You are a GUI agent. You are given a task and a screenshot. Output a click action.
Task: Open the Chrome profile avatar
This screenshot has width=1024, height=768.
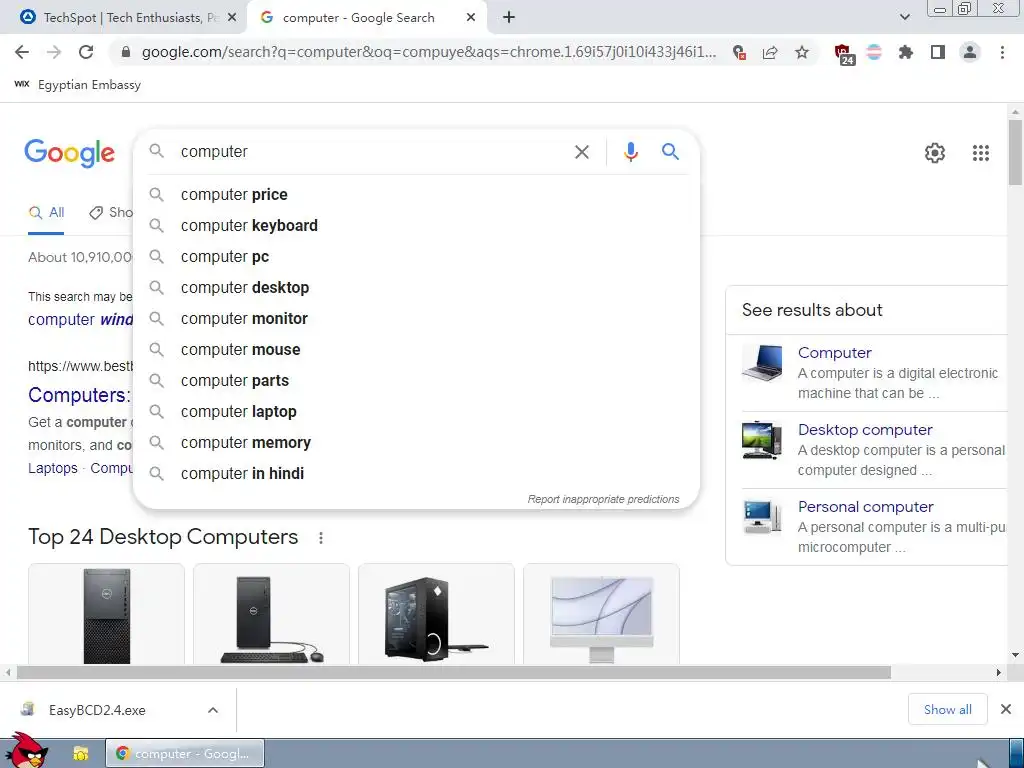[x=970, y=52]
